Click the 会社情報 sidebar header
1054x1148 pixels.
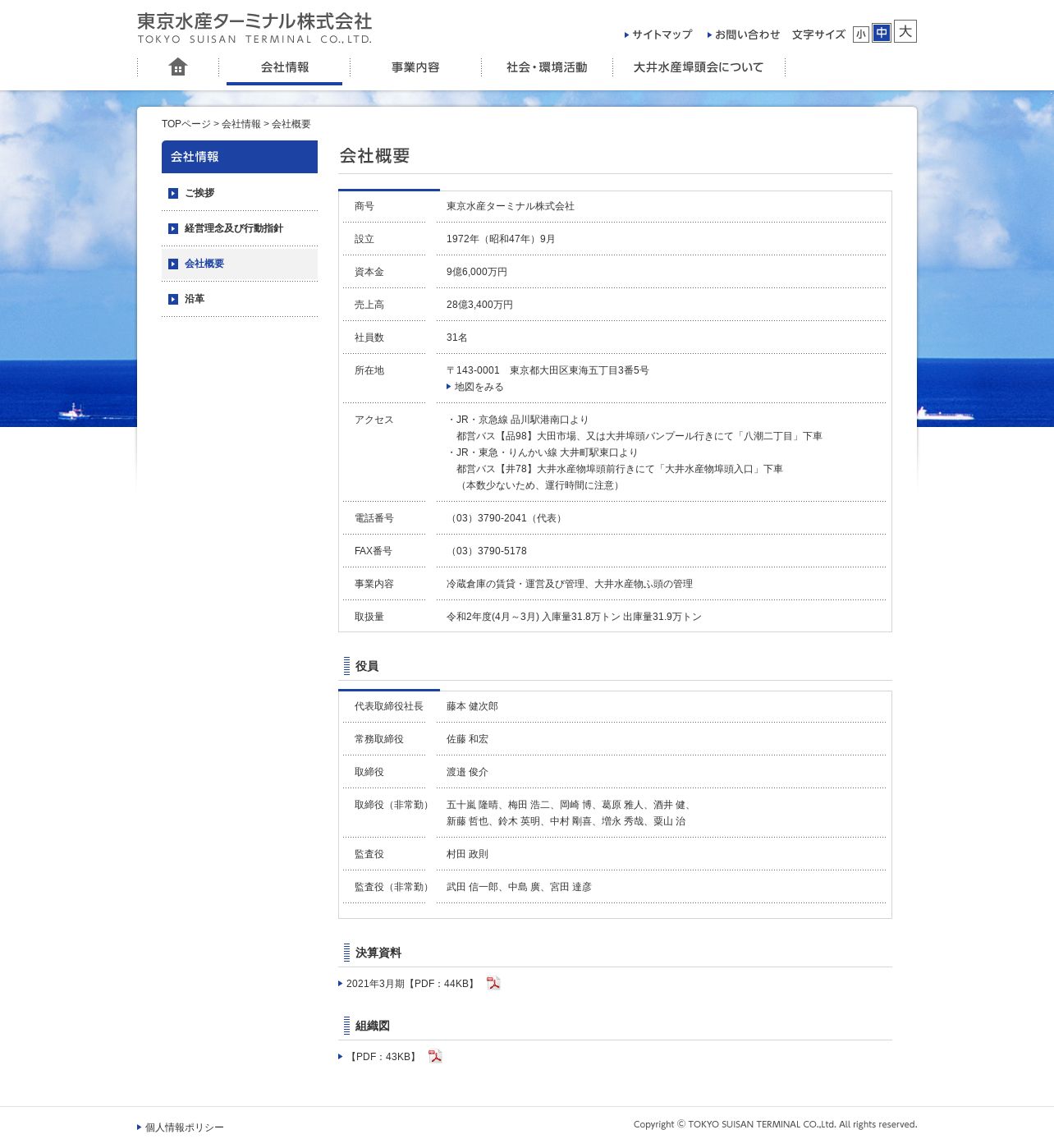[240, 157]
